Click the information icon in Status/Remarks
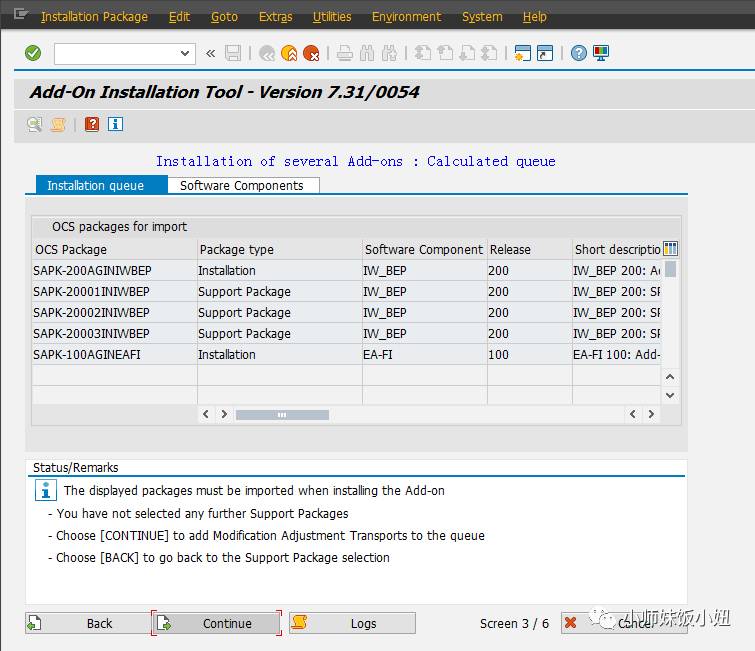This screenshot has width=755, height=651. [46, 490]
